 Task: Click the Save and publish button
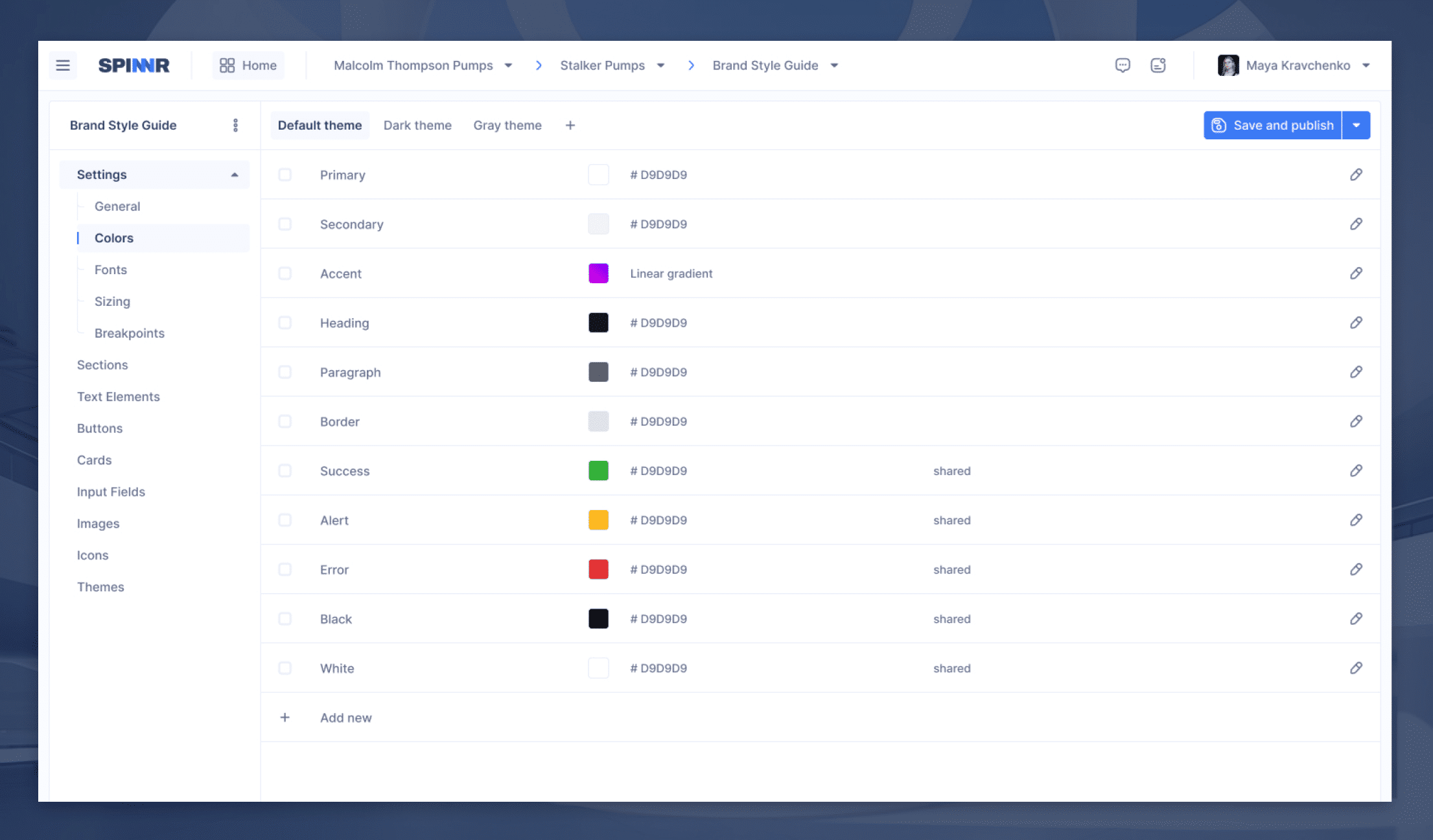(1272, 125)
